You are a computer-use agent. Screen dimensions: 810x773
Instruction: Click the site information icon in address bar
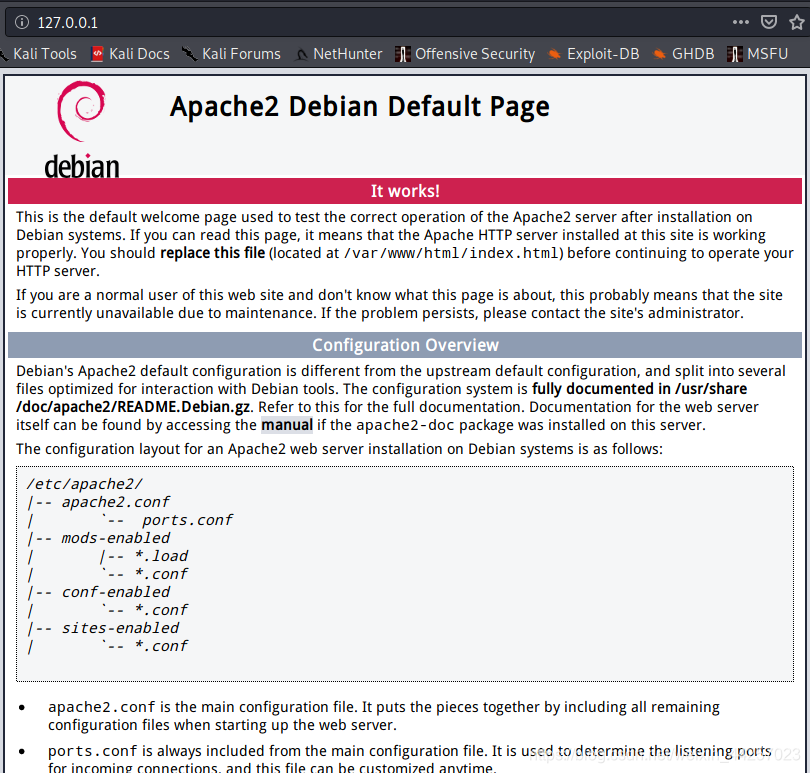[x=22, y=22]
